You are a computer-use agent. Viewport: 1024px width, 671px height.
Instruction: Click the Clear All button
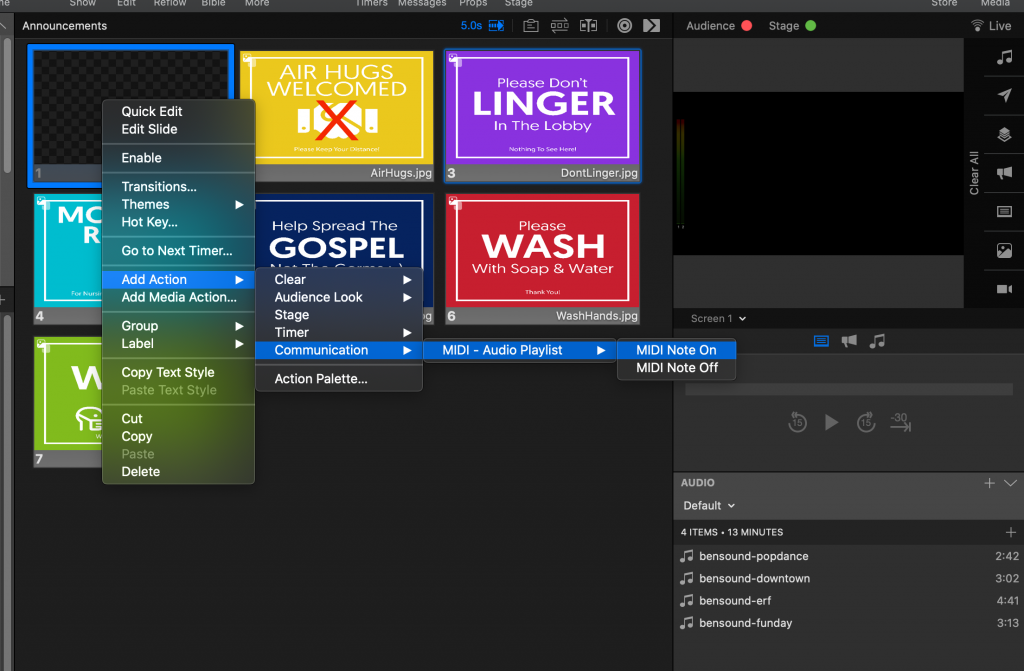point(974,173)
